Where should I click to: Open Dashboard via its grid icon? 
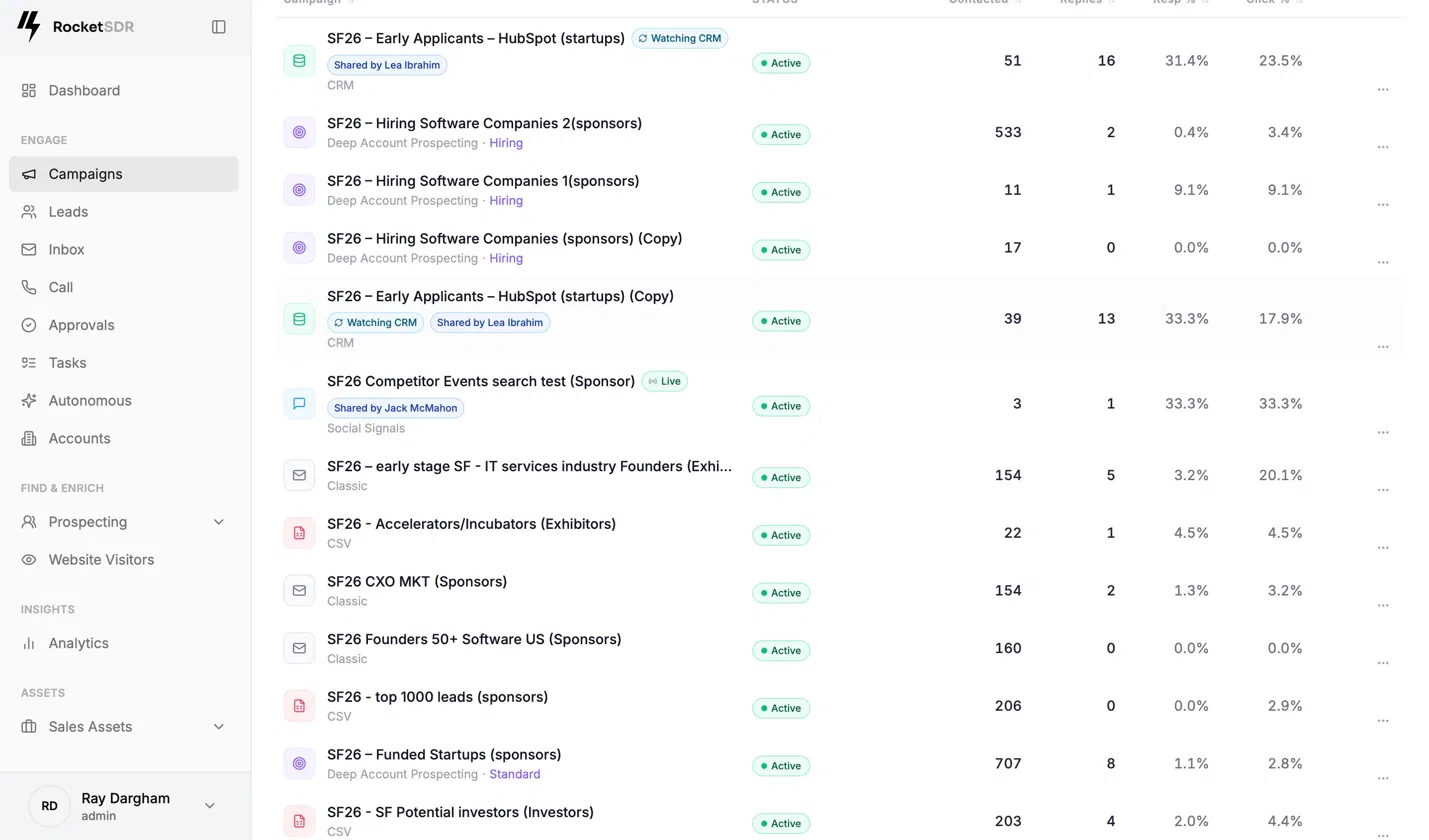point(29,90)
